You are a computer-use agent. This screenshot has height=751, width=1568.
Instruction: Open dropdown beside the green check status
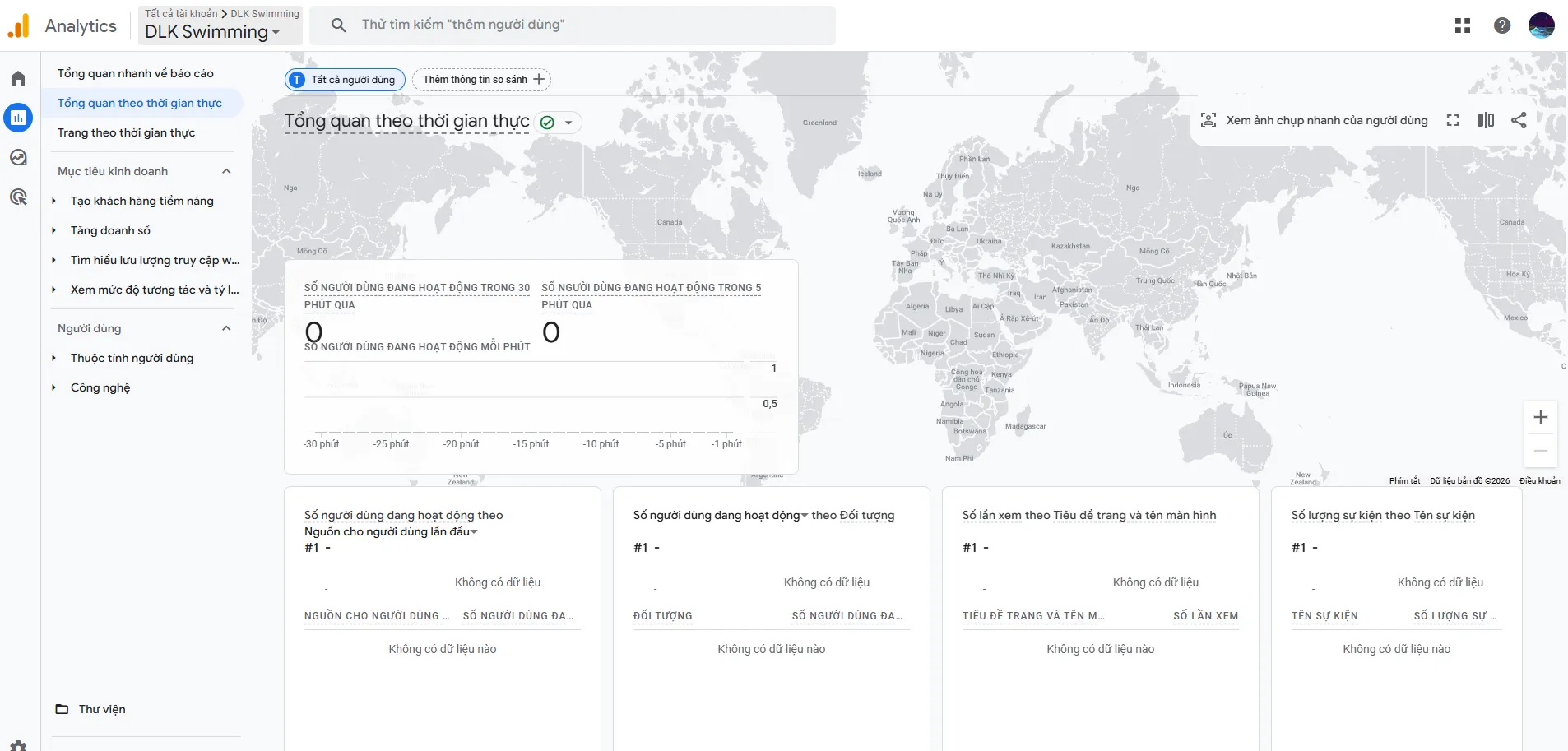pos(568,123)
